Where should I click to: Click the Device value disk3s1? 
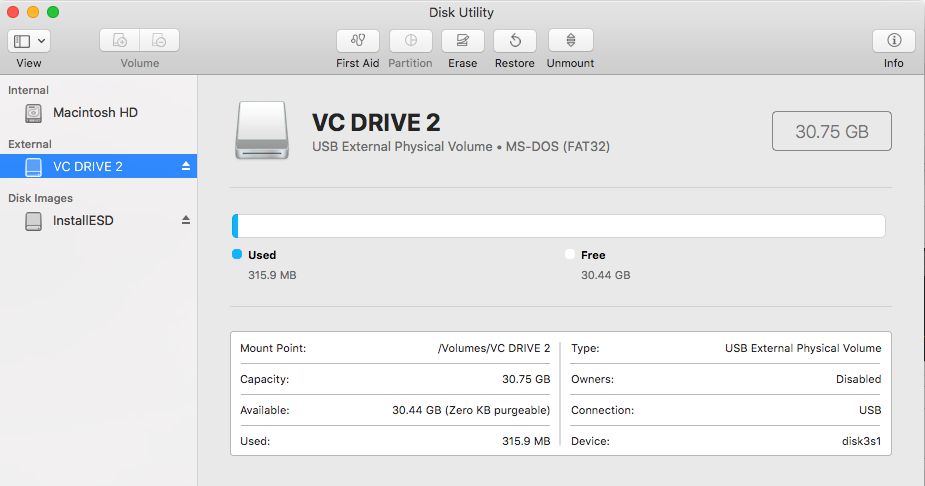pyautogui.click(x=861, y=441)
